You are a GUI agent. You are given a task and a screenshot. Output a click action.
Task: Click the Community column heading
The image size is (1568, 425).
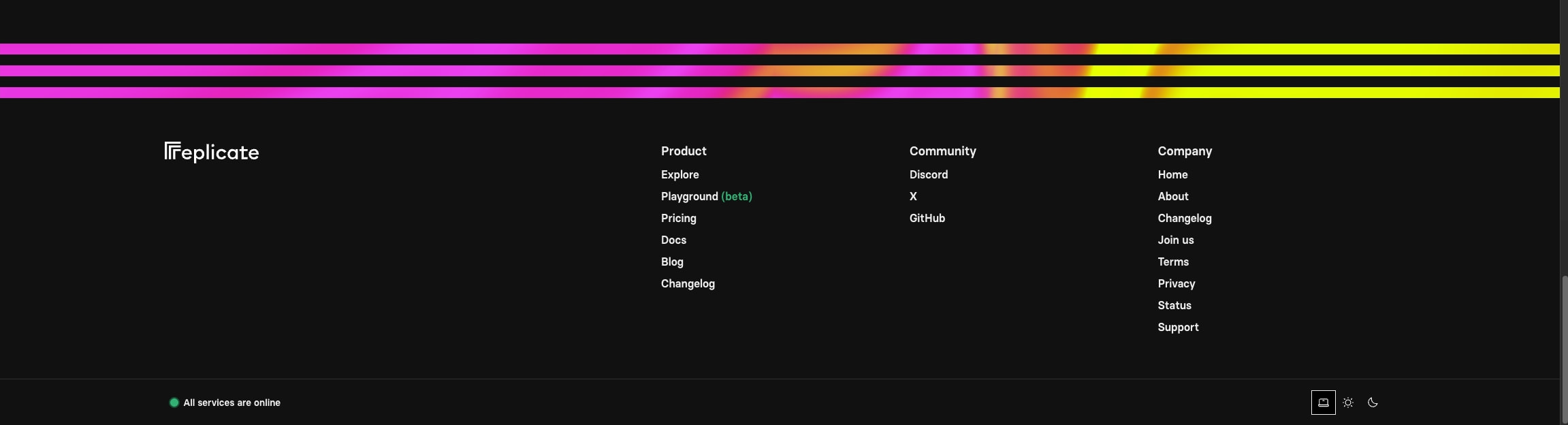[943, 151]
